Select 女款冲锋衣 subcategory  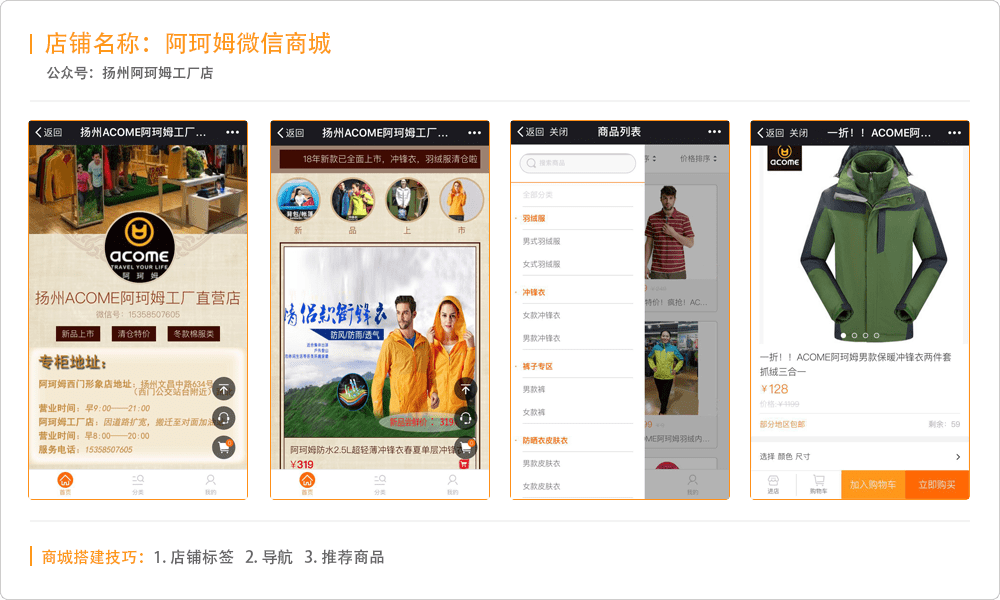click(541, 316)
